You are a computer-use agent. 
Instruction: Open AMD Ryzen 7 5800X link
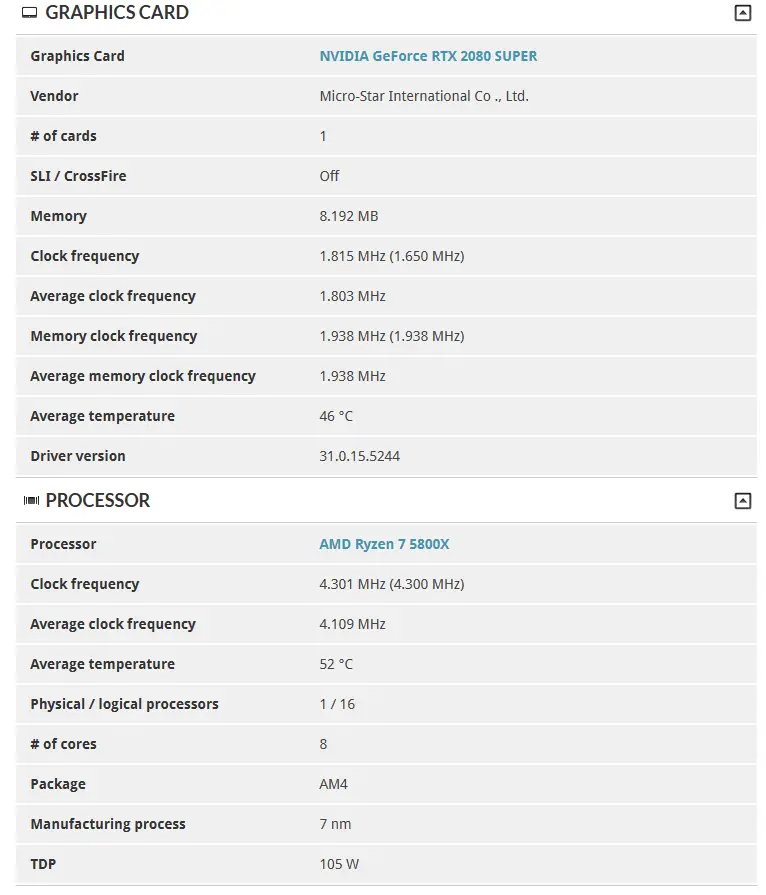pos(384,544)
